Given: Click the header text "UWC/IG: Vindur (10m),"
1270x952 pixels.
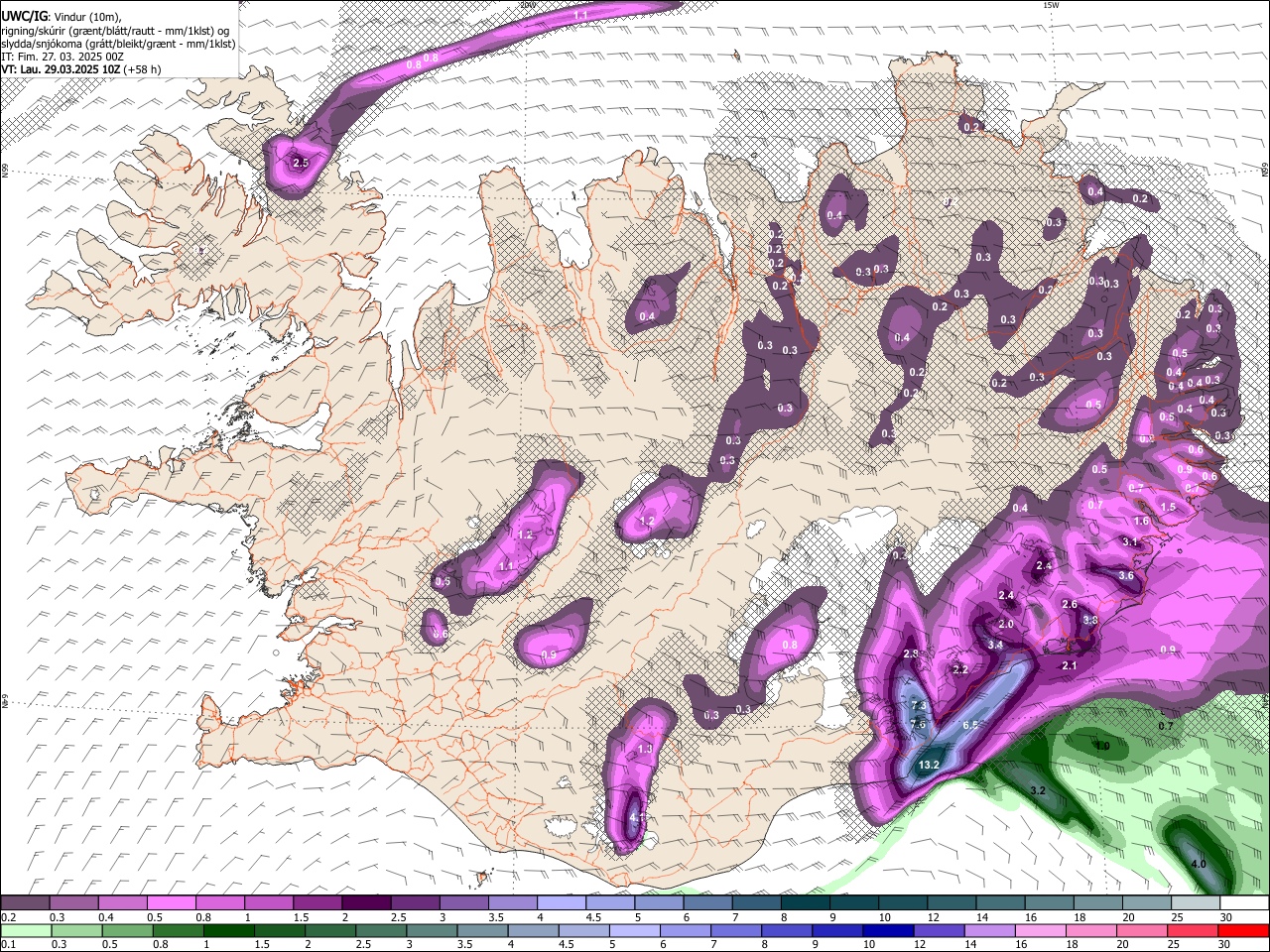Looking at the screenshot, I should (x=62, y=16).
